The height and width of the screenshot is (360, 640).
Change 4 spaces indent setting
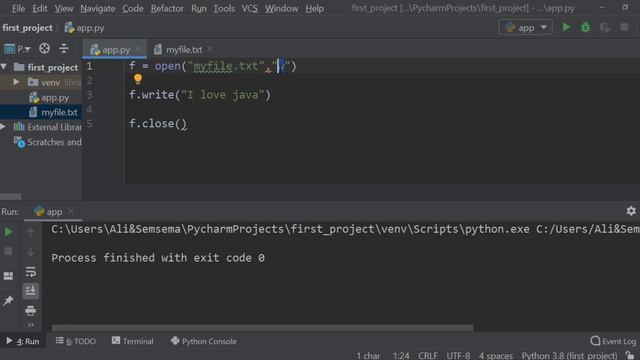(x=496, y=356)
